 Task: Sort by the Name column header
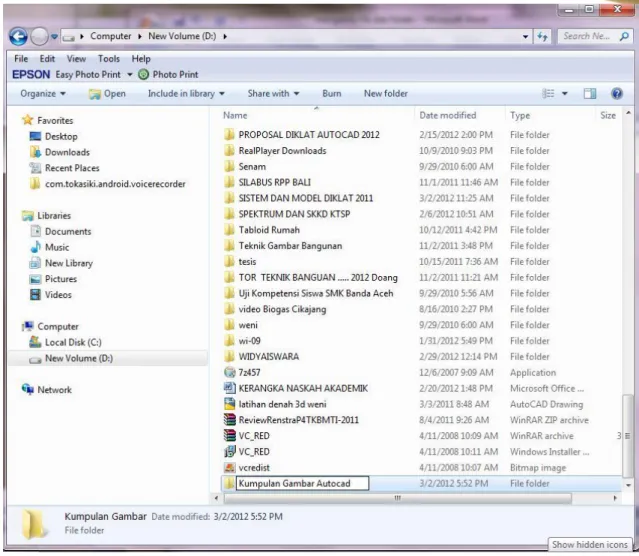(x=235, y=115)
